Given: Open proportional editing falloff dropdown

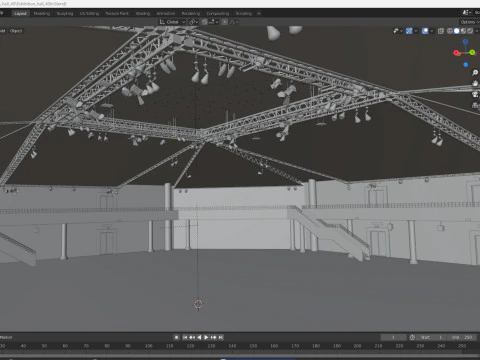Looking at the screenshot, I should coord(234,22).
